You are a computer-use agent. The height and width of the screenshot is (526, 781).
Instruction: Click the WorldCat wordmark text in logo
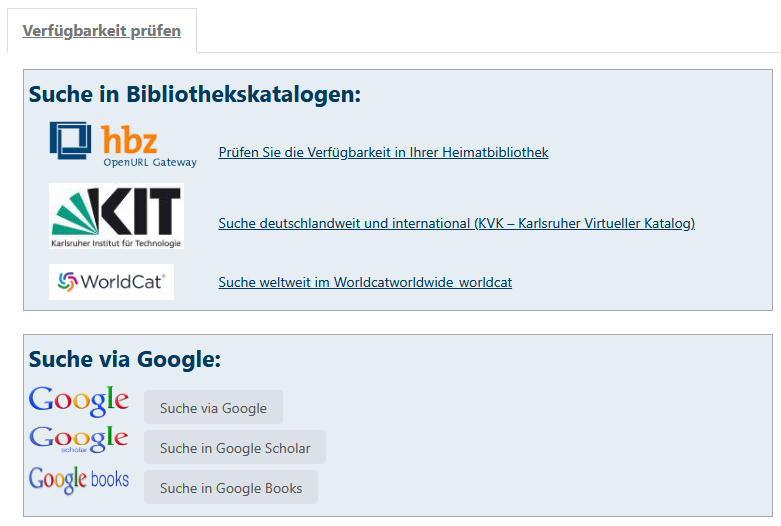[x=121, y=282]
